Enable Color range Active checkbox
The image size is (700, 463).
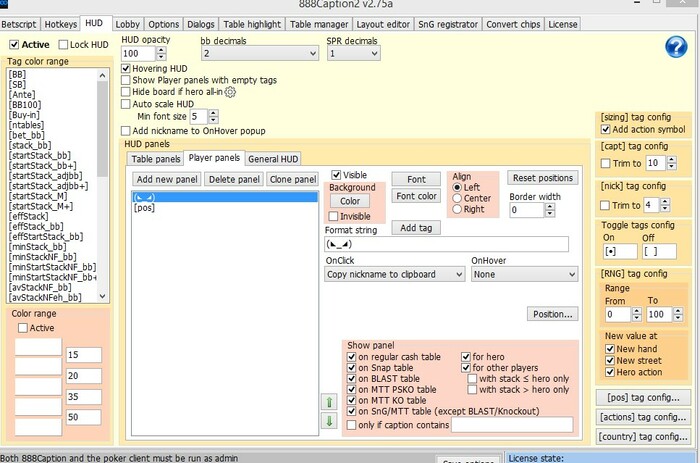click(23, 328)
